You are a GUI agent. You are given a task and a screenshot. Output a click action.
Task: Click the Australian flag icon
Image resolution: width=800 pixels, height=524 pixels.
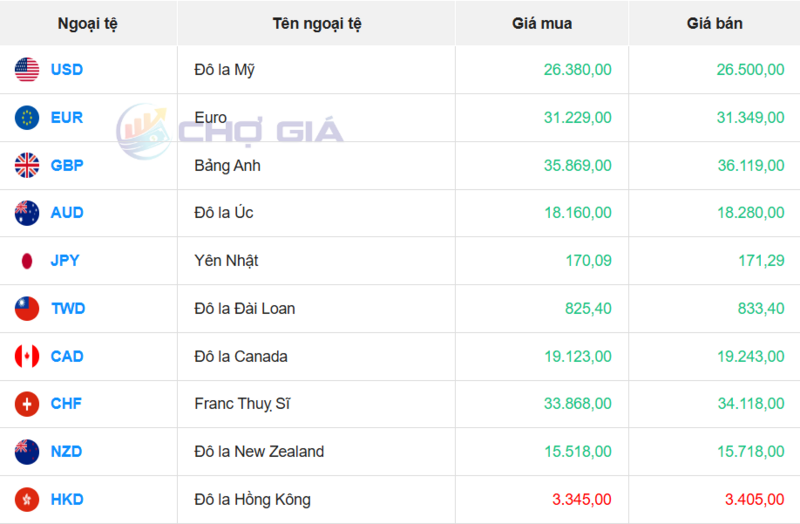coord(27,213)
